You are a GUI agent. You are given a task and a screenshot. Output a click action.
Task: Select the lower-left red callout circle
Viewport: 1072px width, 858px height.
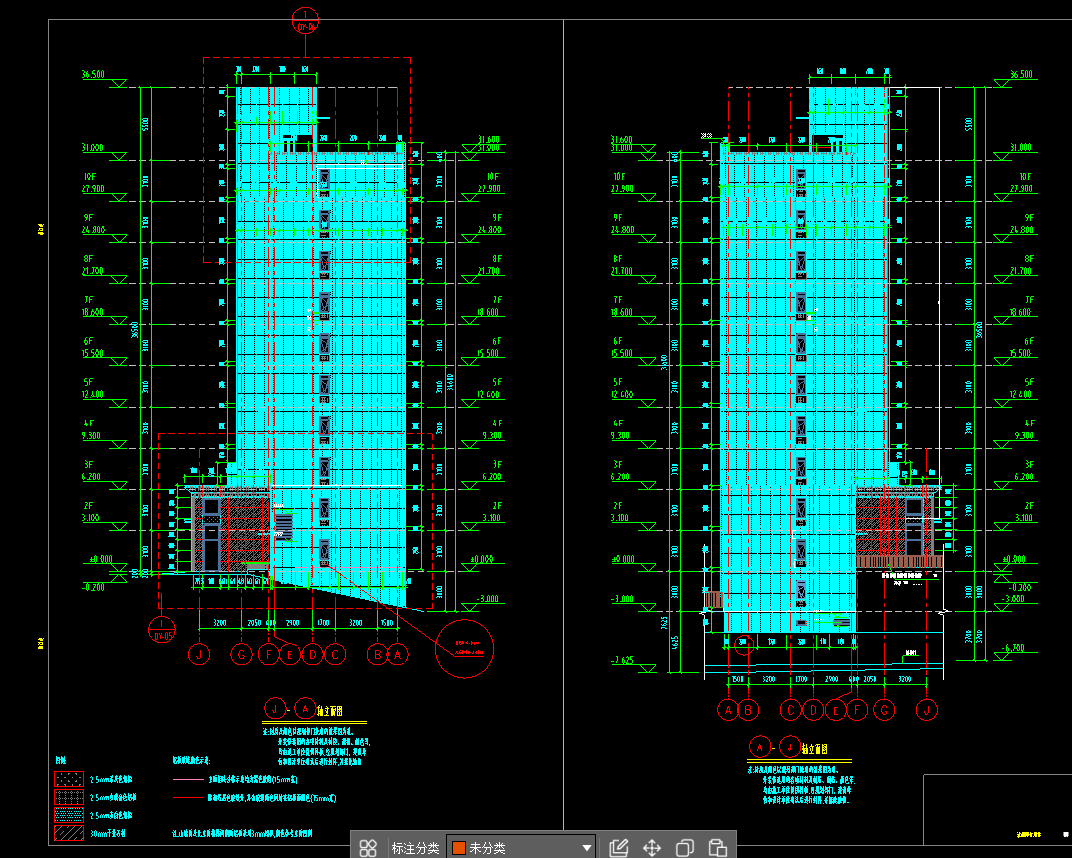click(162, 629)
